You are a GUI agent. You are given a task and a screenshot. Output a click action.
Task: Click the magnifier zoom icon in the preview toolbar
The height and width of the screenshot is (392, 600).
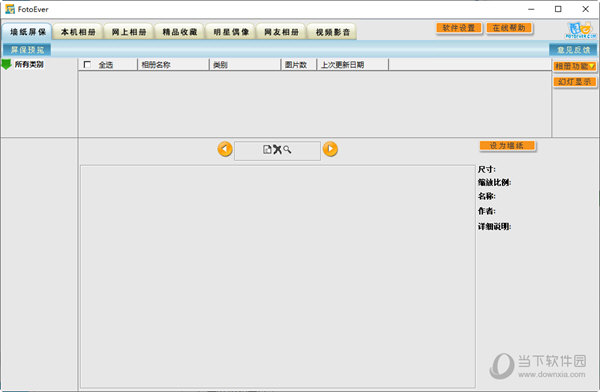pos(287,149)
